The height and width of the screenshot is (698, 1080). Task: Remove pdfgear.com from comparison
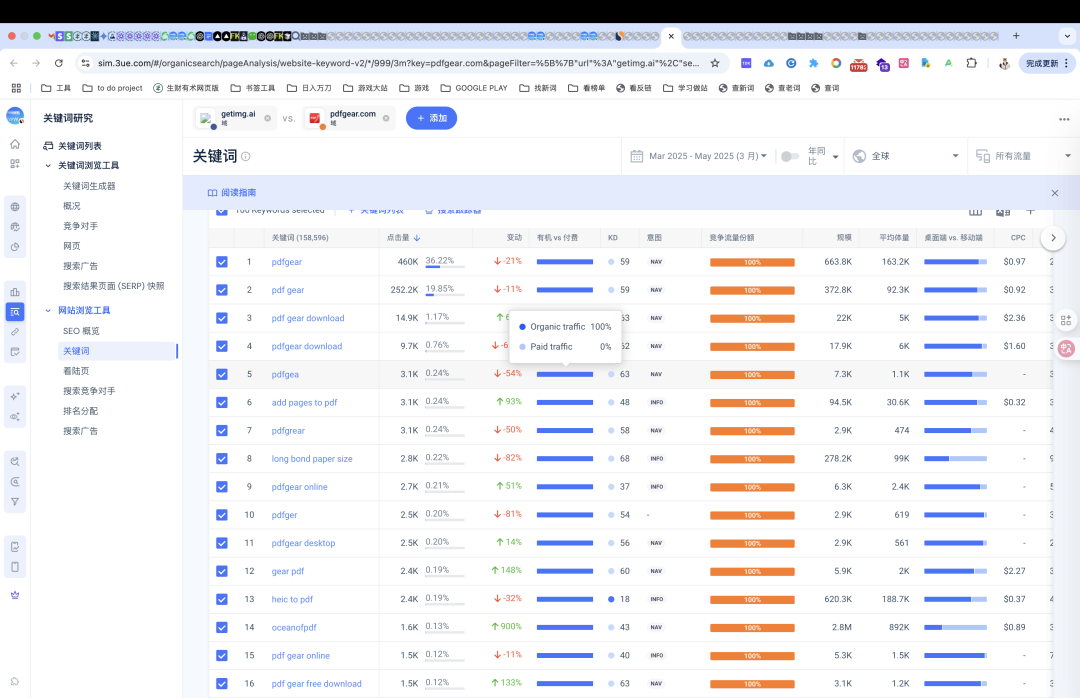(386, 119)
